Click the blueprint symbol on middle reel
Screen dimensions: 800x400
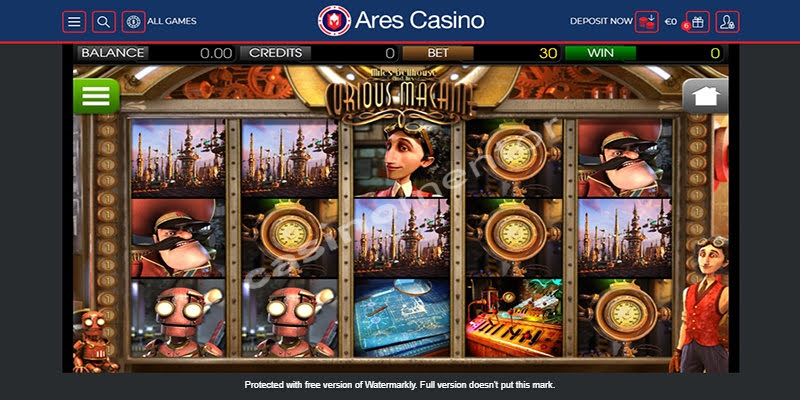pyautogui.click(x=402, y=317)
